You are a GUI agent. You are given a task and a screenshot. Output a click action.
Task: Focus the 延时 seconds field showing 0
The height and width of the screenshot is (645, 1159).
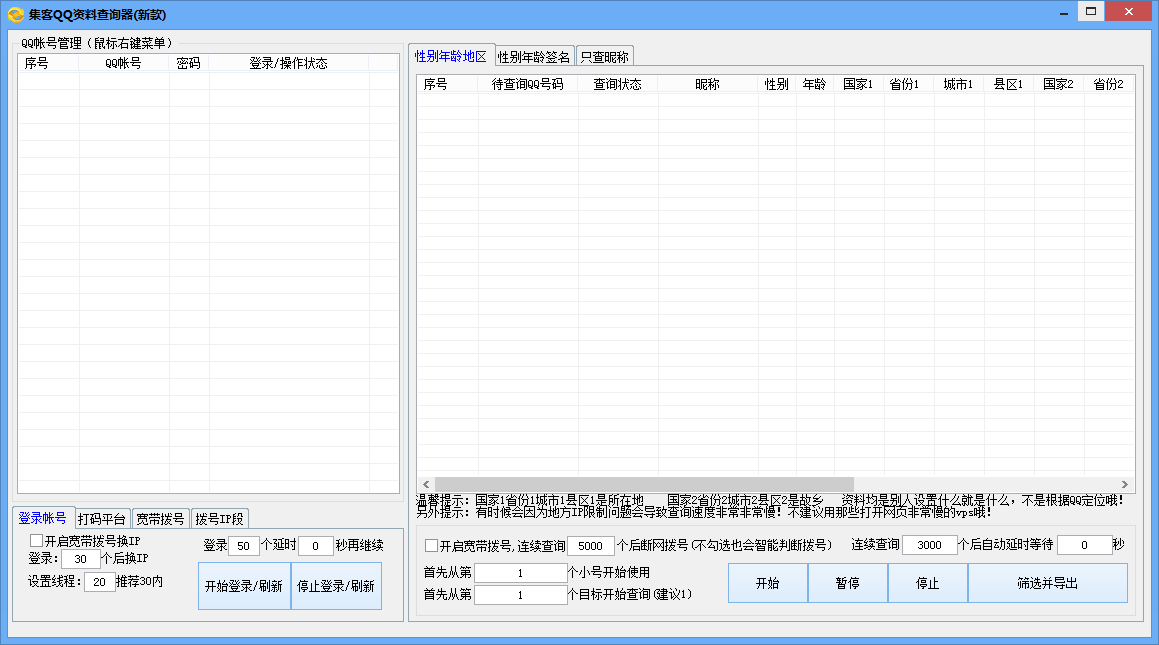pos(316,546)
